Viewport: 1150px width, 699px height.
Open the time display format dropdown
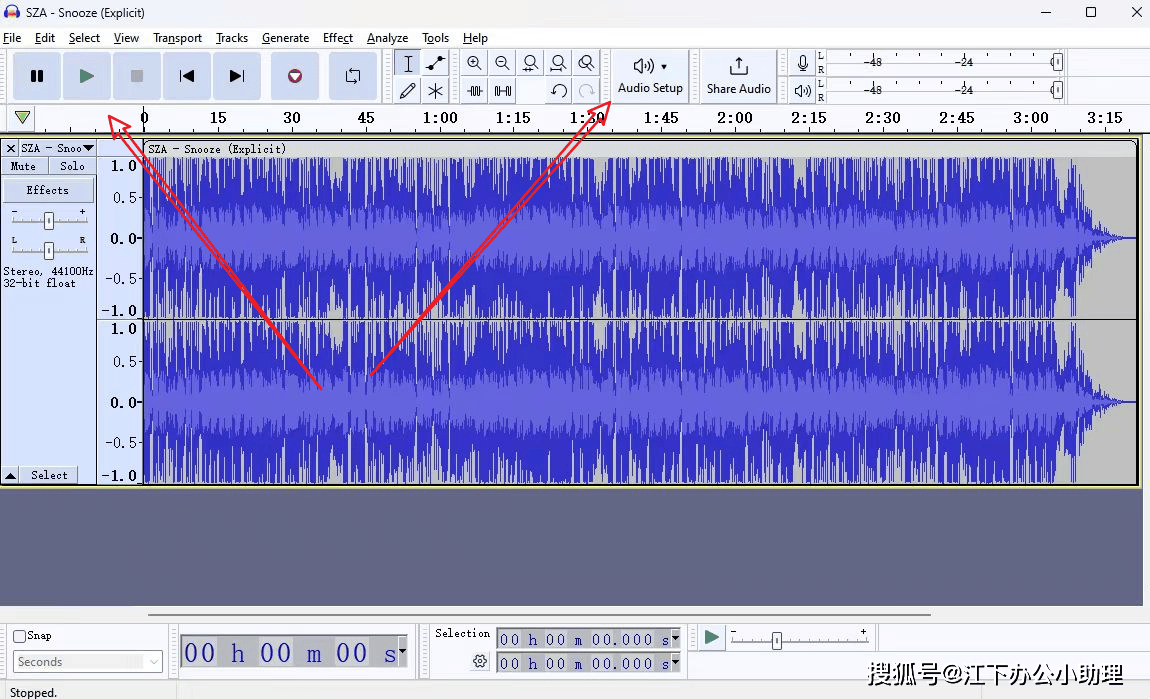point(401,652)
